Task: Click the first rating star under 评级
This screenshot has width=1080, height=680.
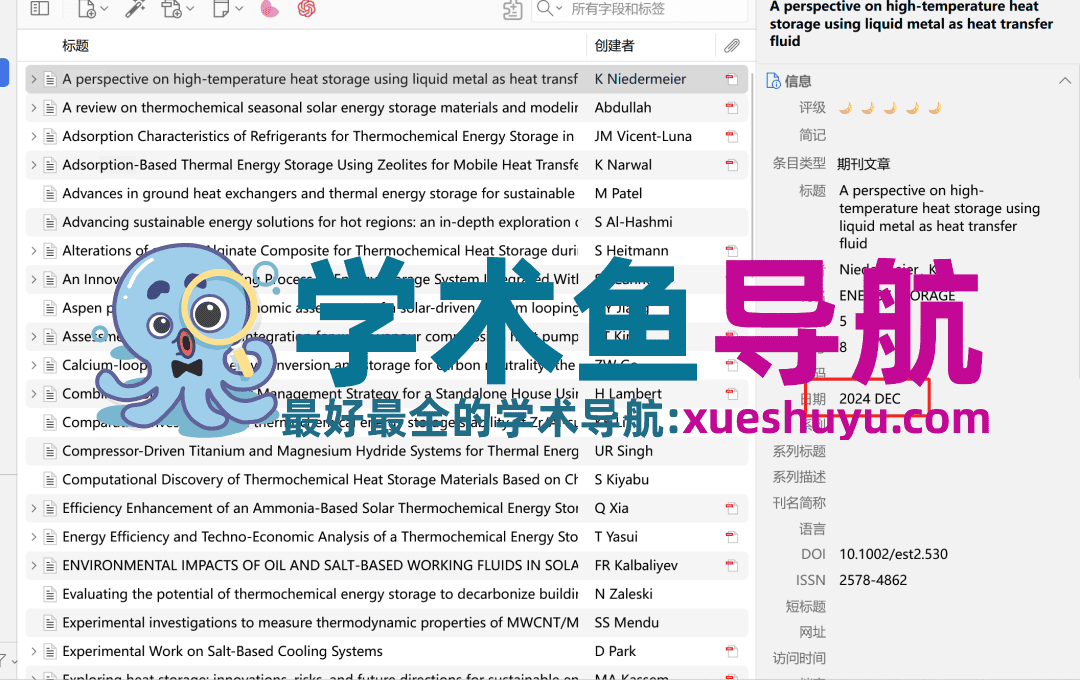Action: (845, 107)
